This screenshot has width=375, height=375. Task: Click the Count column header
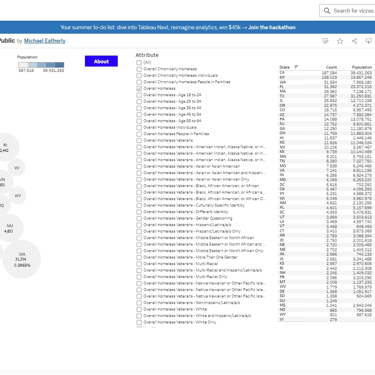coord(331,67)
